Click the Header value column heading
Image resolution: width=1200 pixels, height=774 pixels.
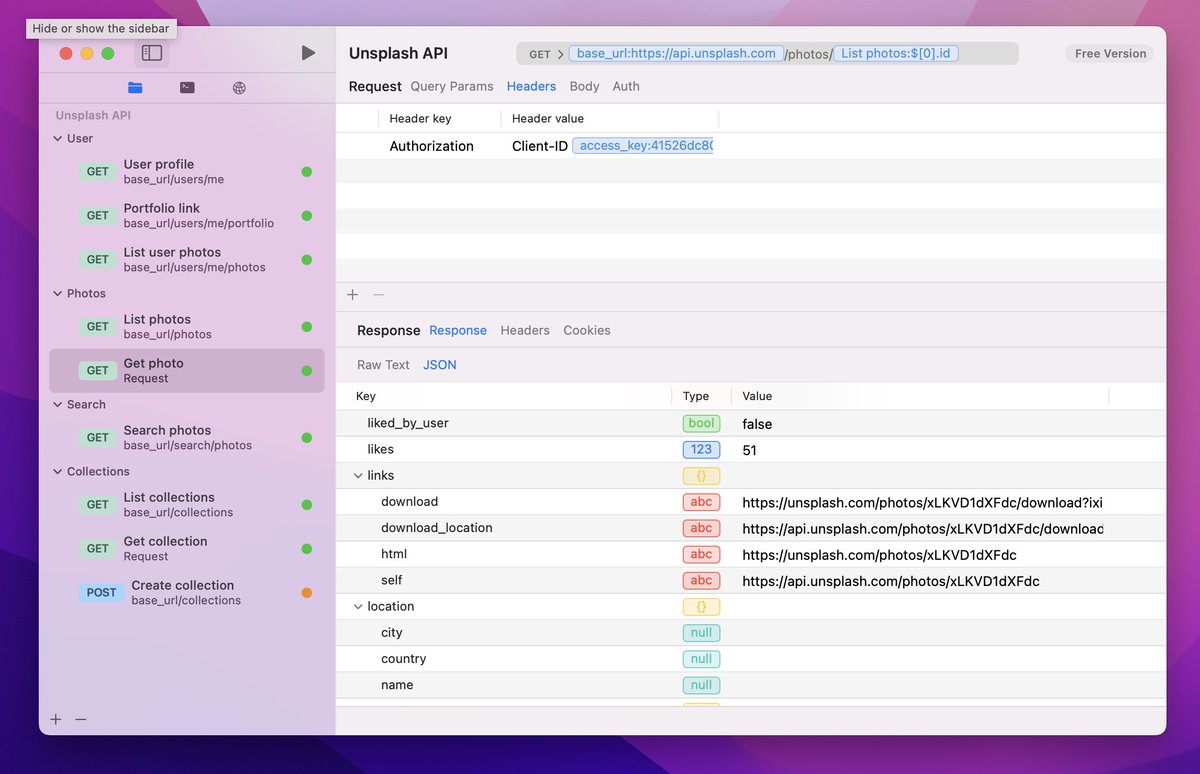tap(548, 118)
